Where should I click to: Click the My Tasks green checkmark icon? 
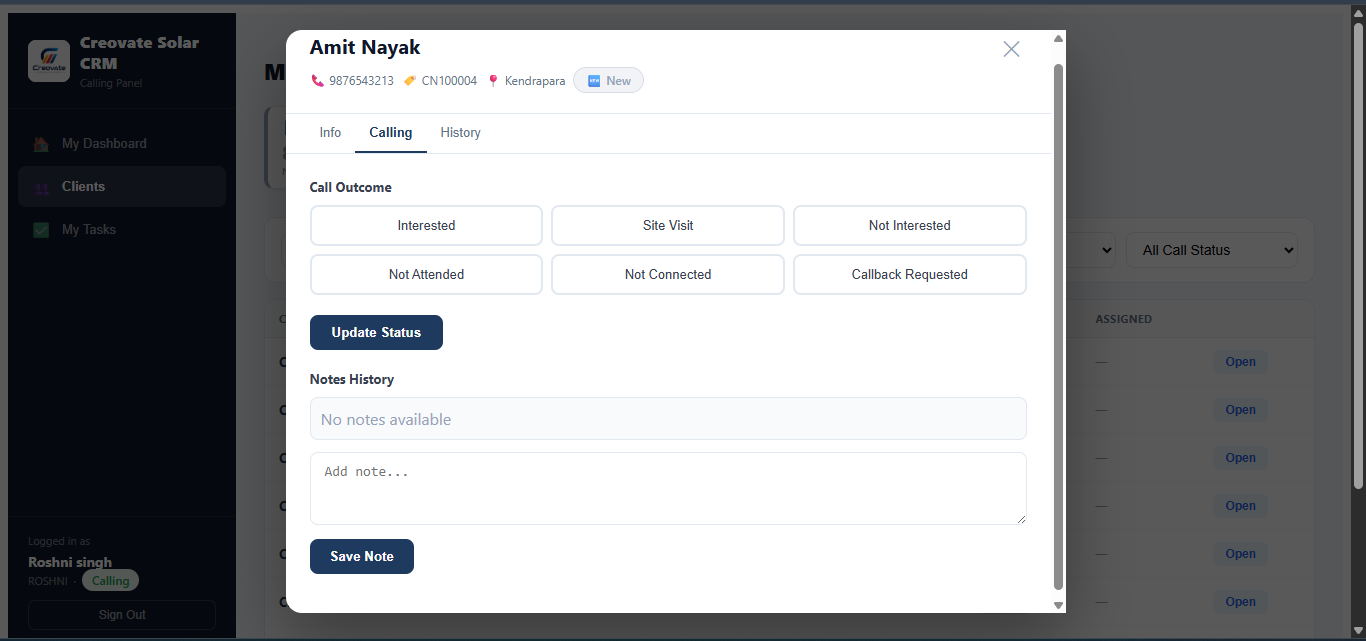[41, 230]
